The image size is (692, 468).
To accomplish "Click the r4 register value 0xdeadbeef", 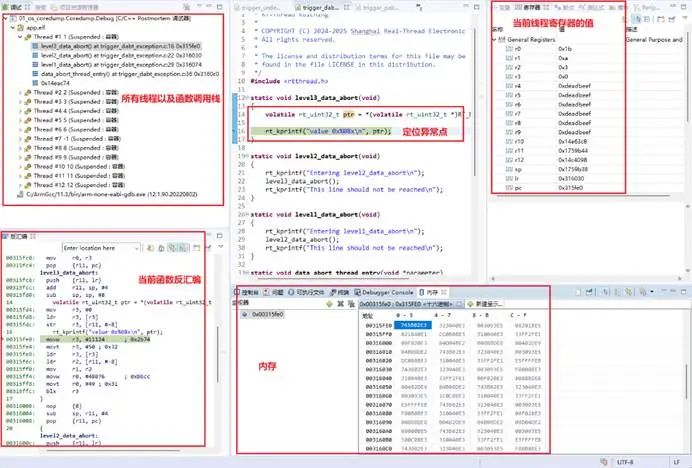I will click(574, 86).
